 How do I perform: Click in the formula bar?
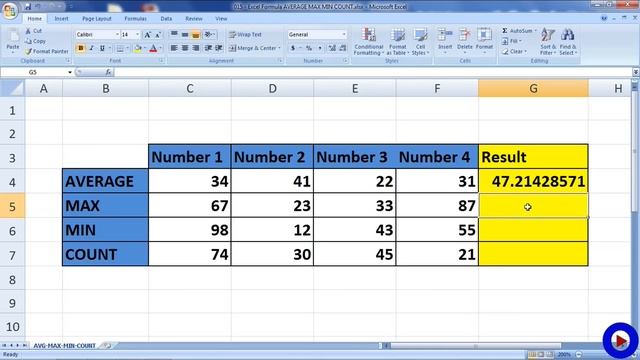coord(373,72)
